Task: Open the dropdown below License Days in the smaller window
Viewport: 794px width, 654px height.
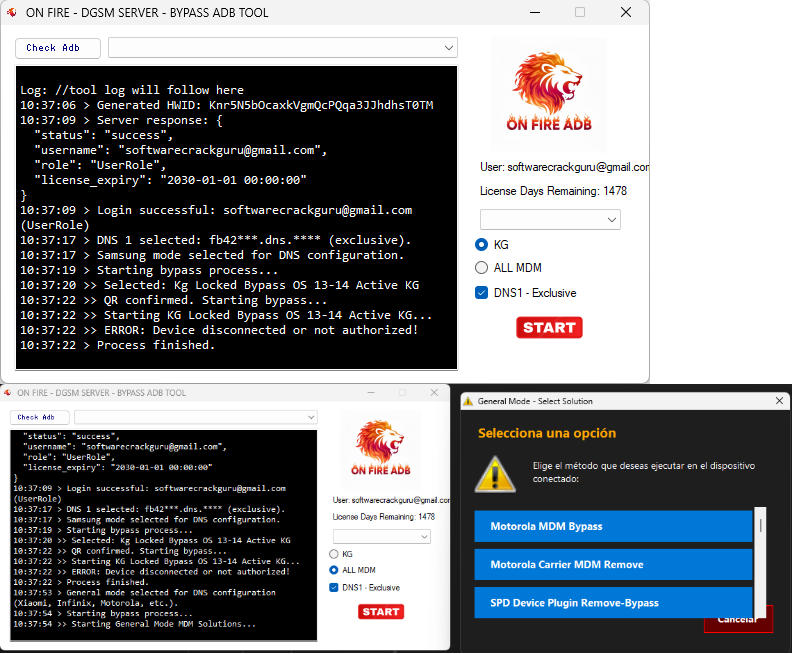Action: point(381,536)
